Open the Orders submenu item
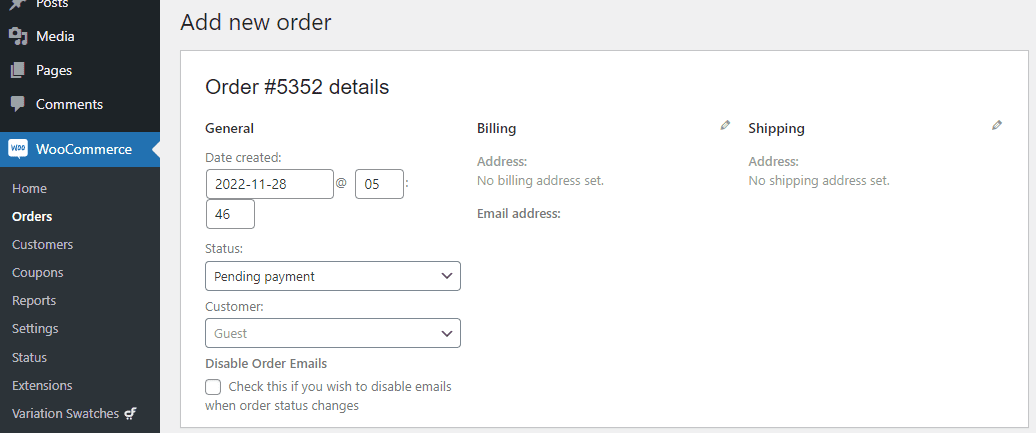Screen dimensions: 1036x433 pyautogui.click(x=32, y=216)
